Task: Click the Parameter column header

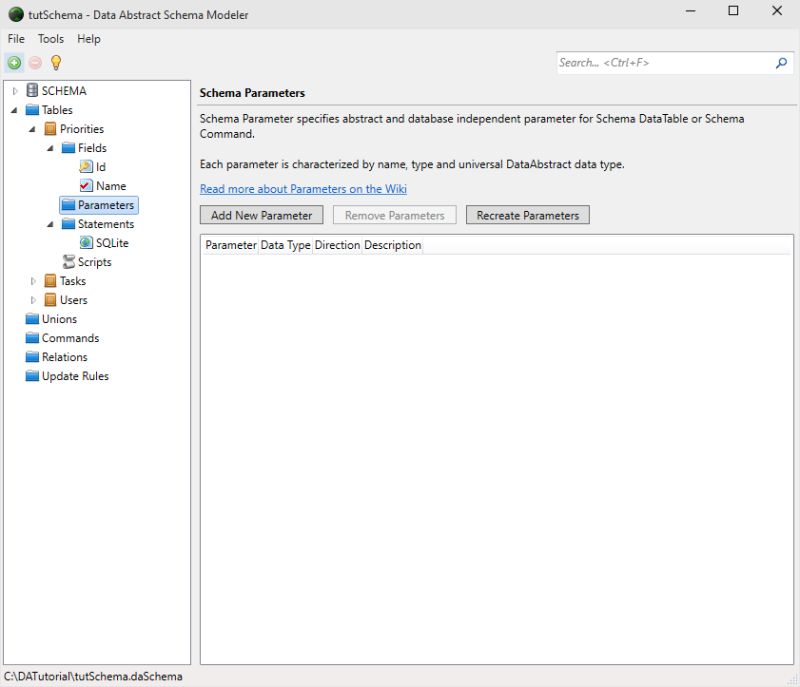Action: click(231, 245)
